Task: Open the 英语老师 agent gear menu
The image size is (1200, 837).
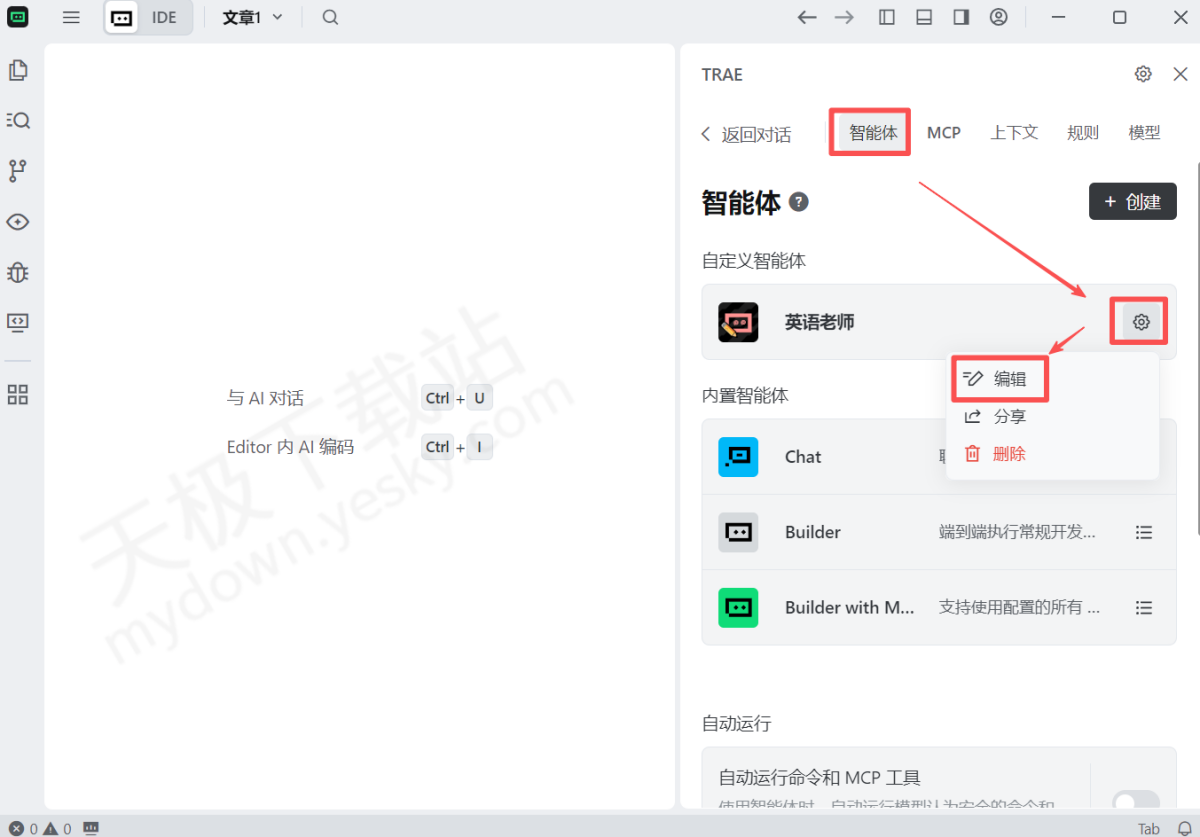Action: coord(1141,322)
